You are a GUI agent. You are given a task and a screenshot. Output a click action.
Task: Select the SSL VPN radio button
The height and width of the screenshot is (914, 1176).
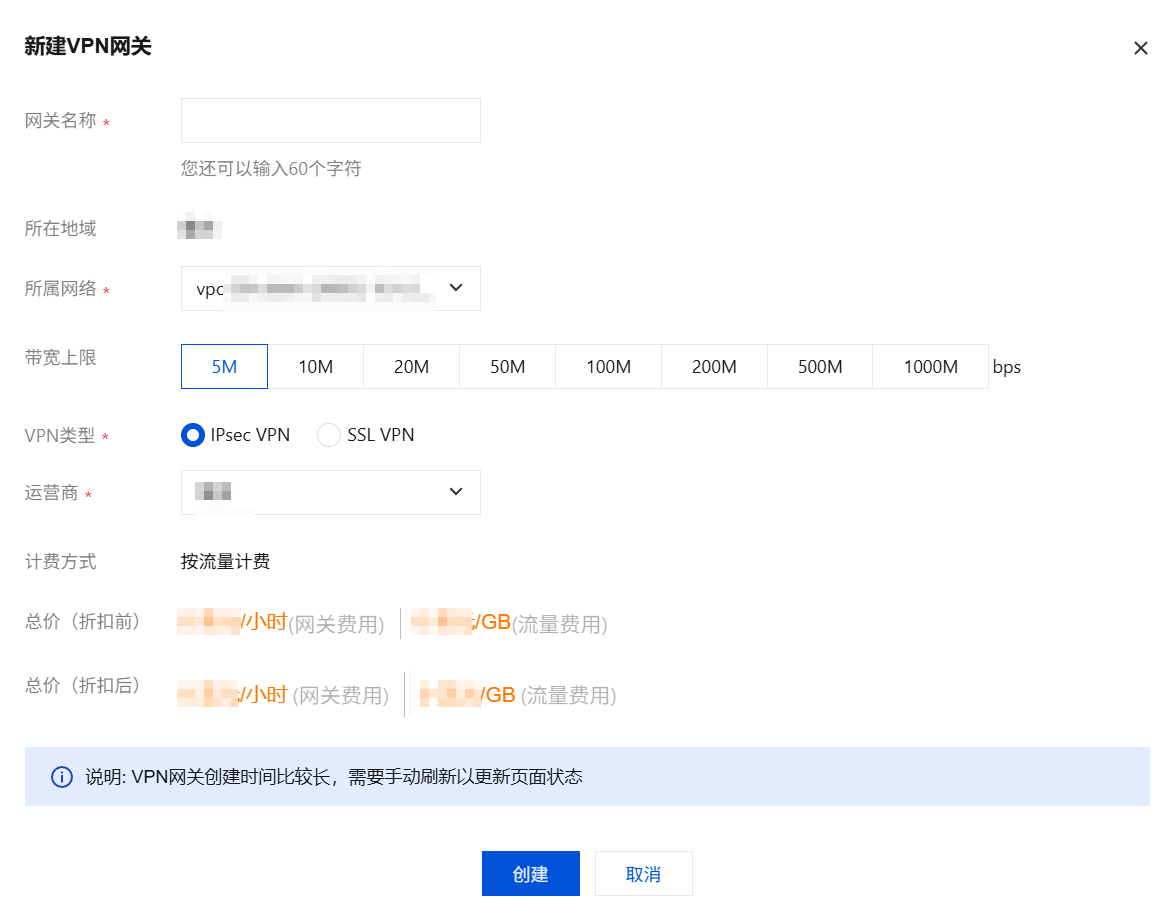click(329, 435)
